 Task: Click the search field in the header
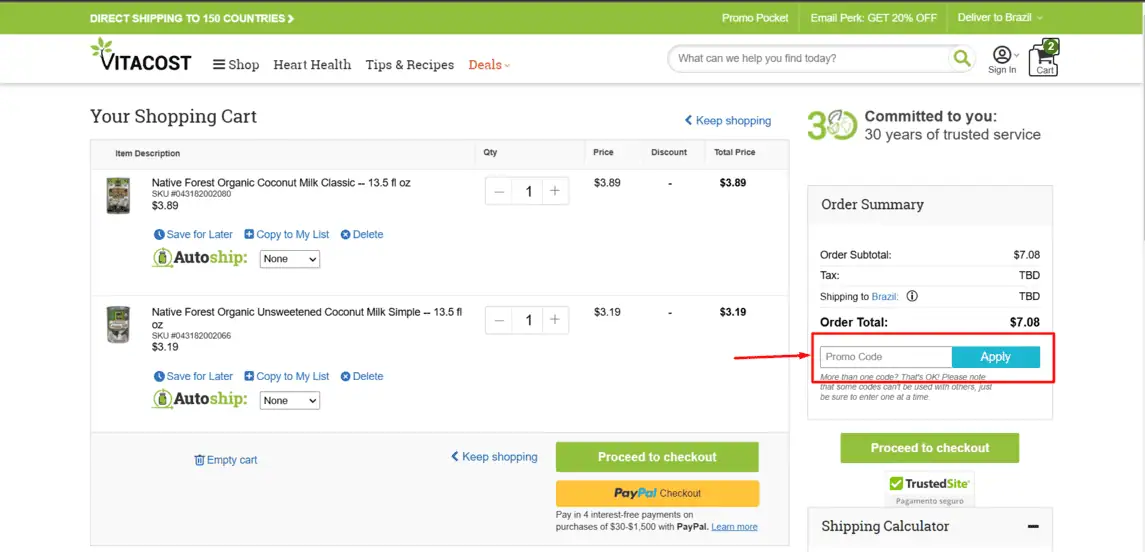point(811,58)
